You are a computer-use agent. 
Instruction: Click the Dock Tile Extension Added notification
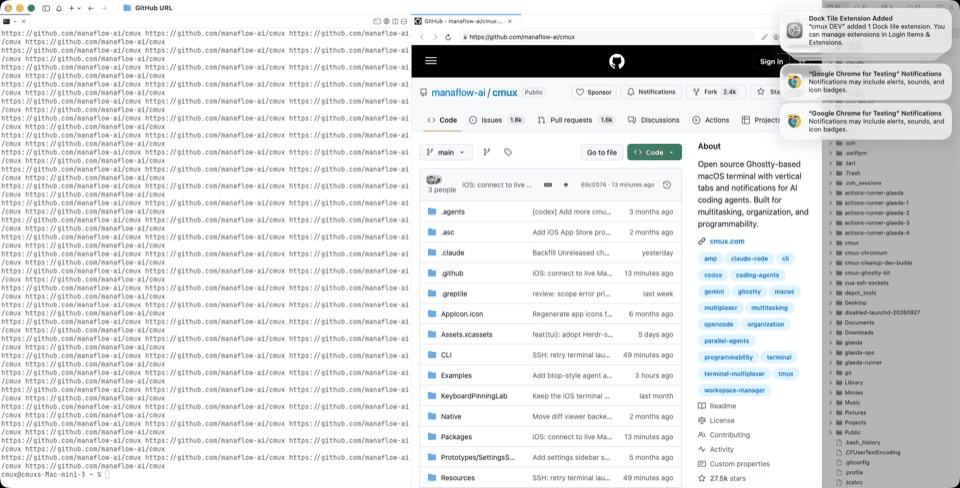pos(865,31)
